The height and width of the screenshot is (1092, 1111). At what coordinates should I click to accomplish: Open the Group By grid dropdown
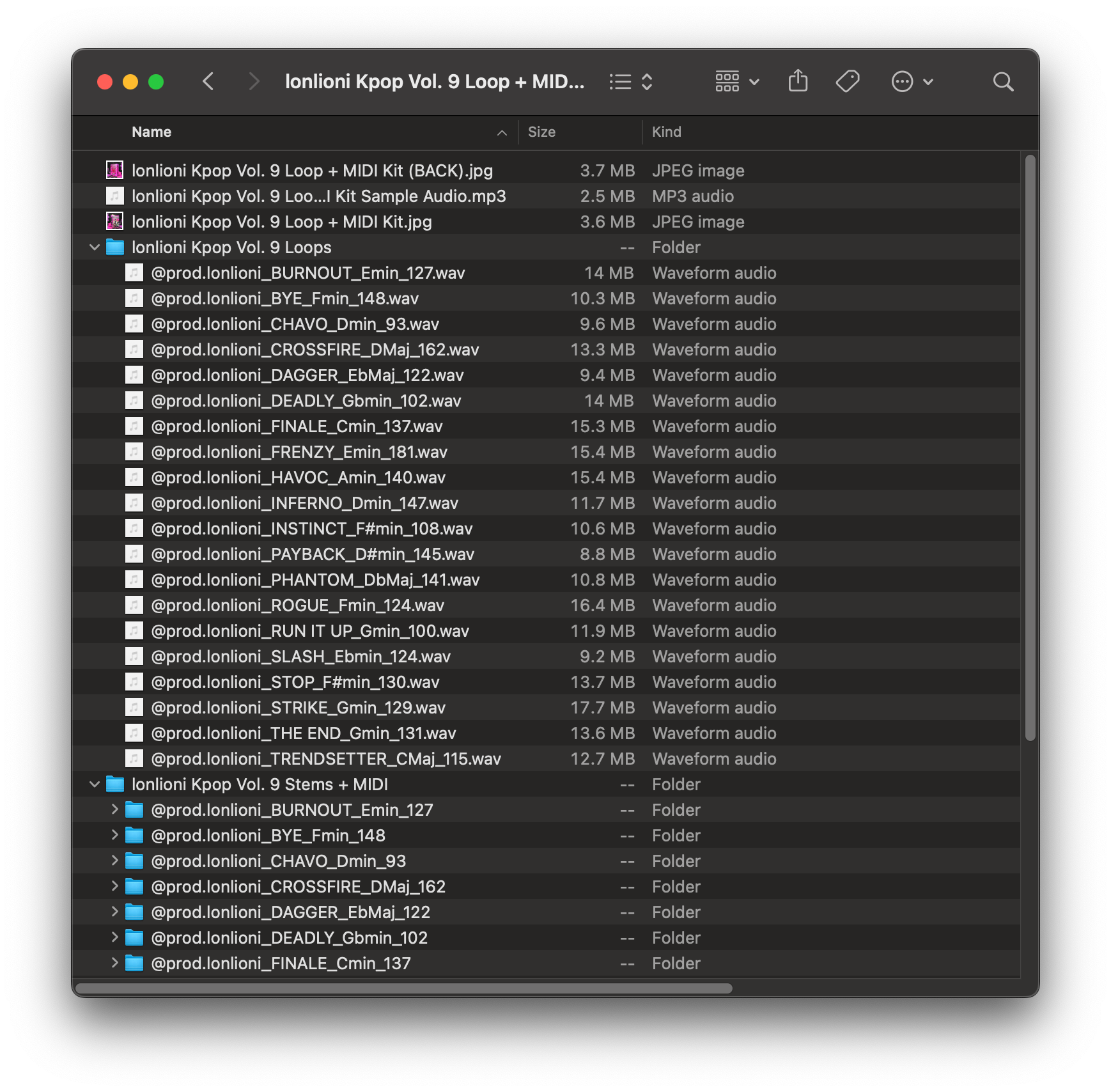pyautogui.click(x=736, y=81)
